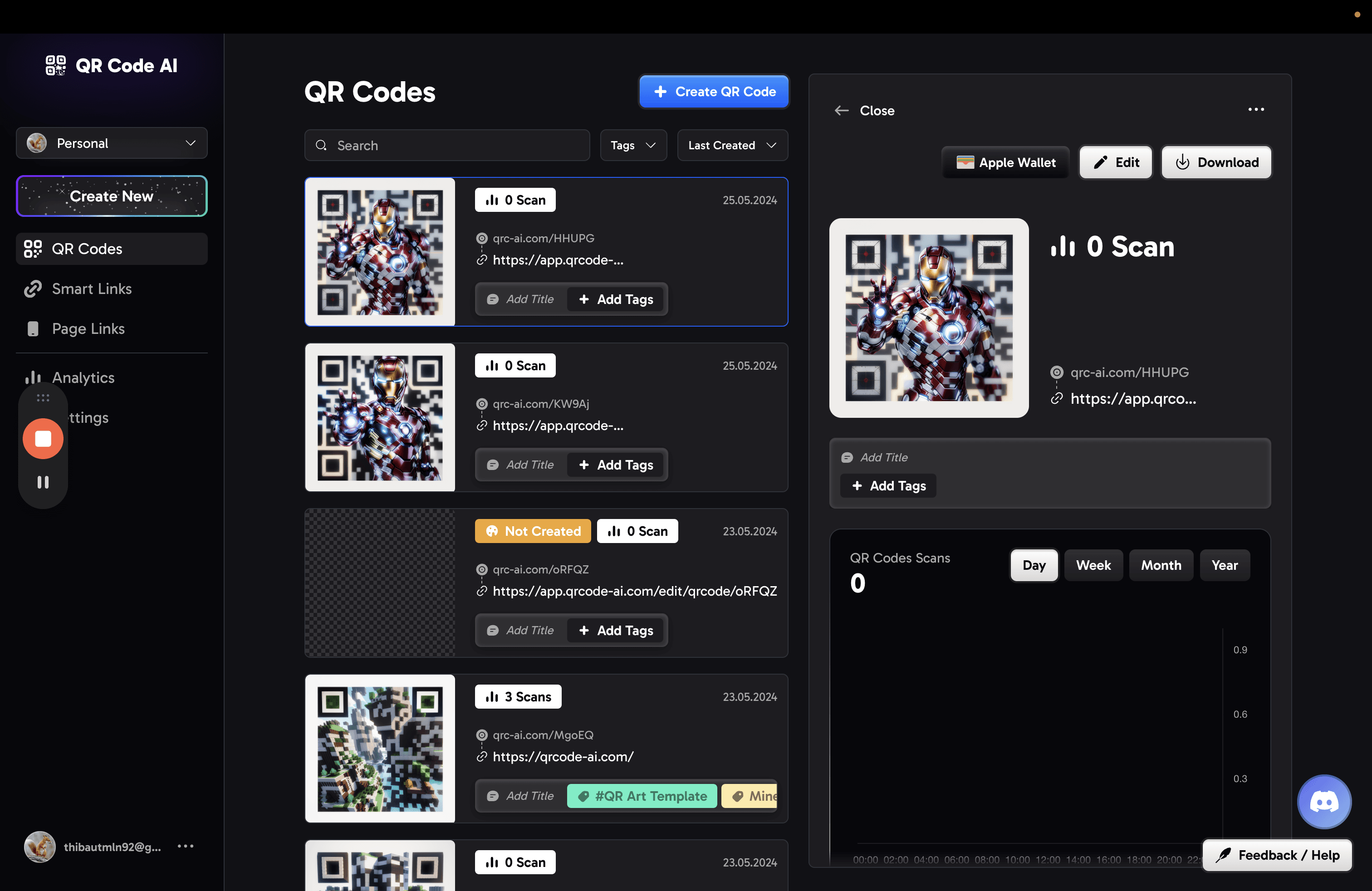Click target icon beside qrc-ai.com/HHUPG in detail panel

click(x=1057, y=372)
